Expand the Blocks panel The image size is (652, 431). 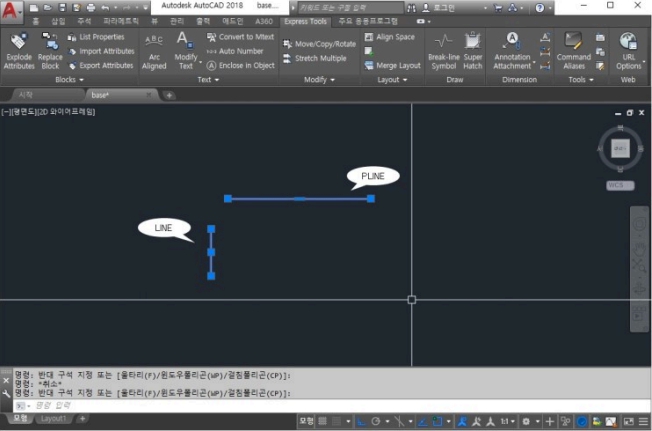coord(69,79)
